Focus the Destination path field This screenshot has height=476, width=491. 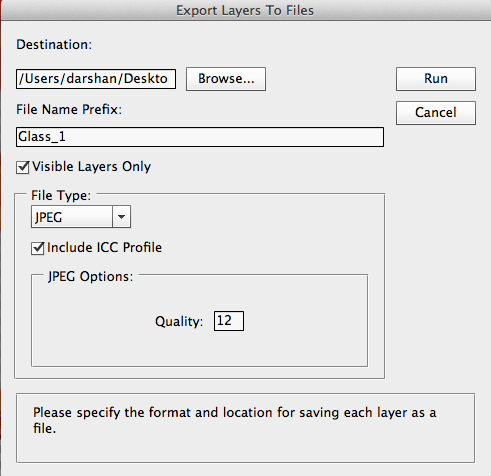point(96,79)
